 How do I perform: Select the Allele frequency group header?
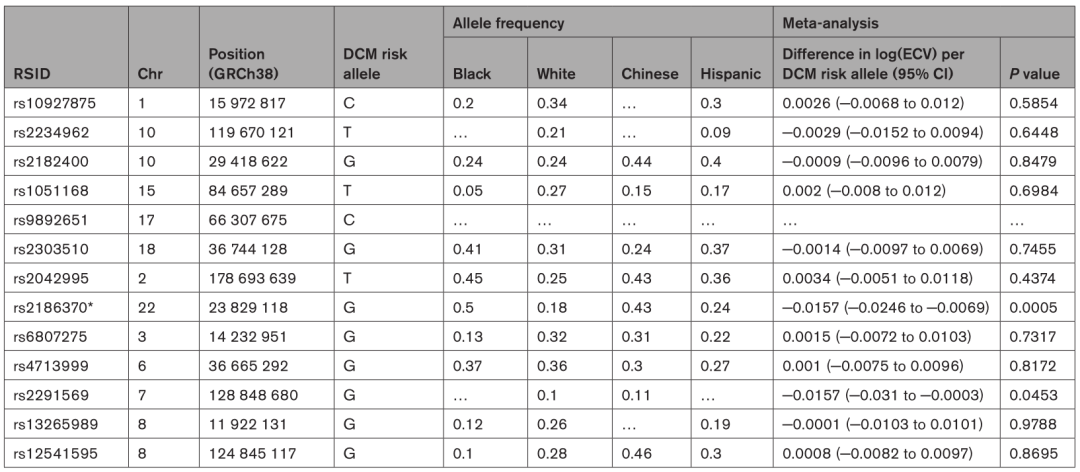(x=496, y=20)
